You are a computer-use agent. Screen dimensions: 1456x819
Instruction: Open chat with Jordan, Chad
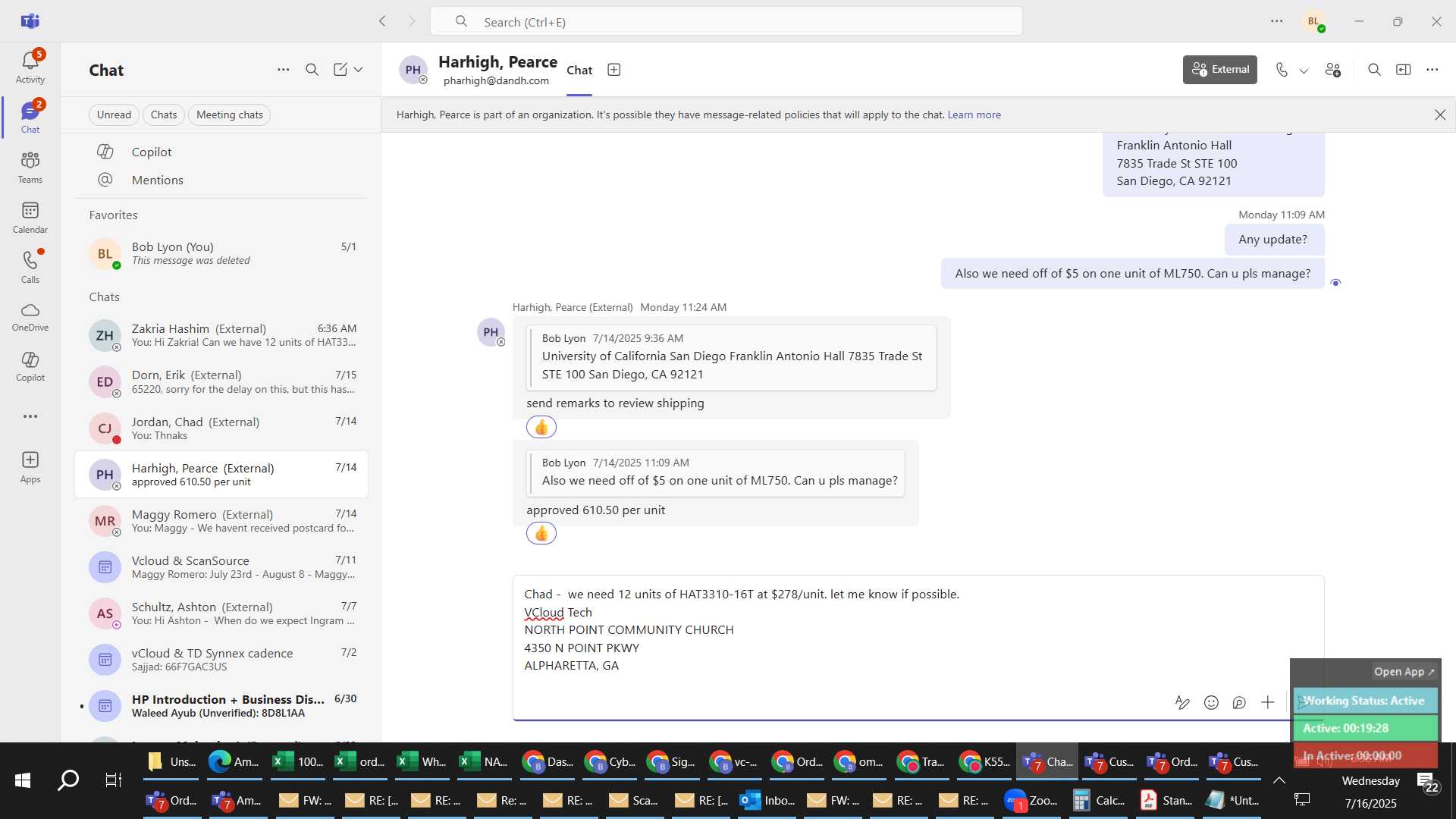[221, 428]
